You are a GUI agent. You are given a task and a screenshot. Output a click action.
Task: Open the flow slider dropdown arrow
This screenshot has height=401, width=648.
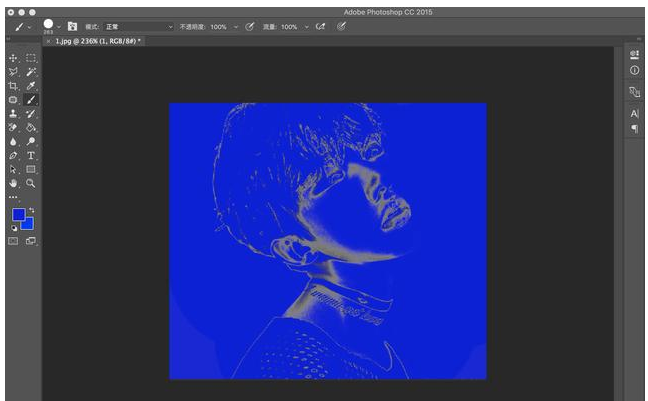pos(307,27)
